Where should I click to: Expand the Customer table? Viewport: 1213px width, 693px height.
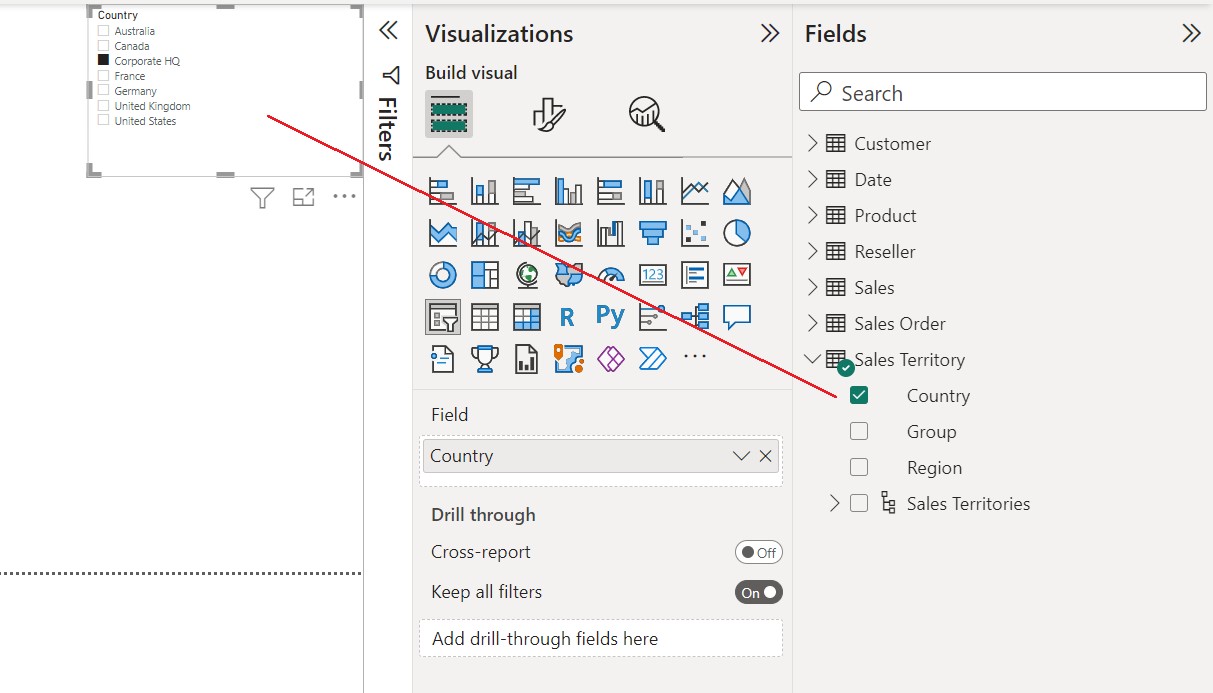(812, 143)
